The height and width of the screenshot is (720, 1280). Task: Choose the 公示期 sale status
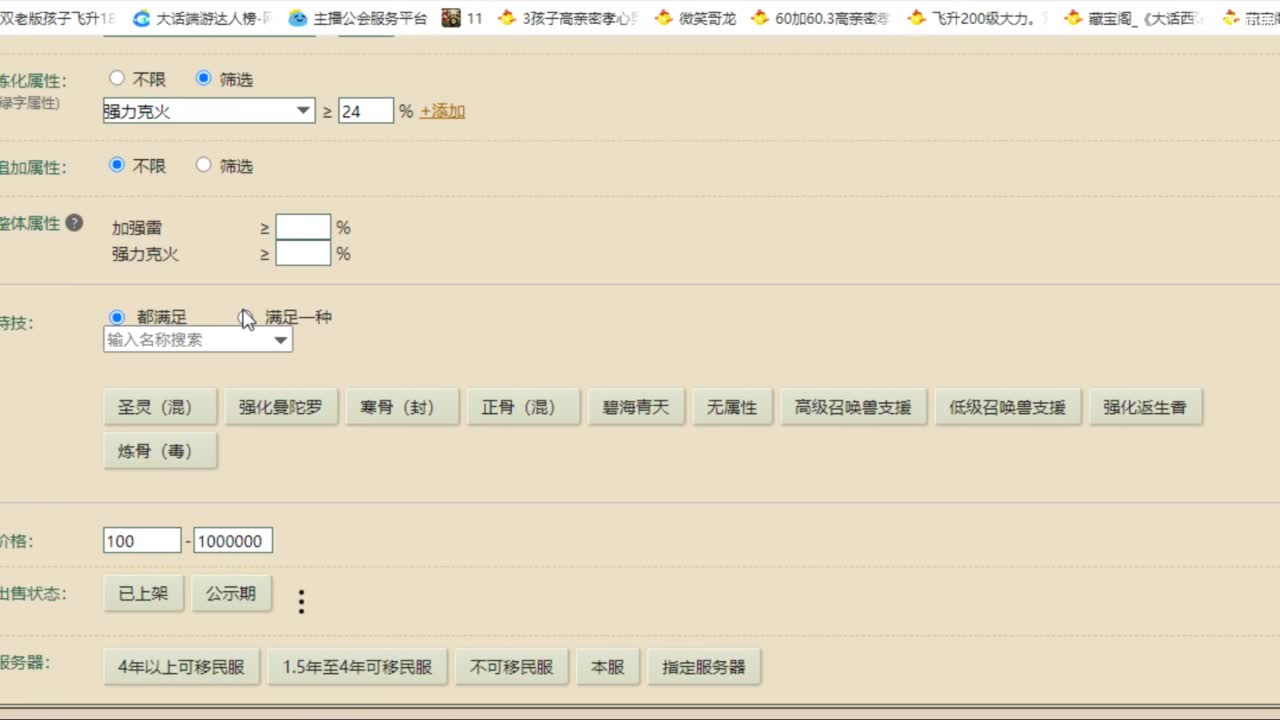click(232, 593)
